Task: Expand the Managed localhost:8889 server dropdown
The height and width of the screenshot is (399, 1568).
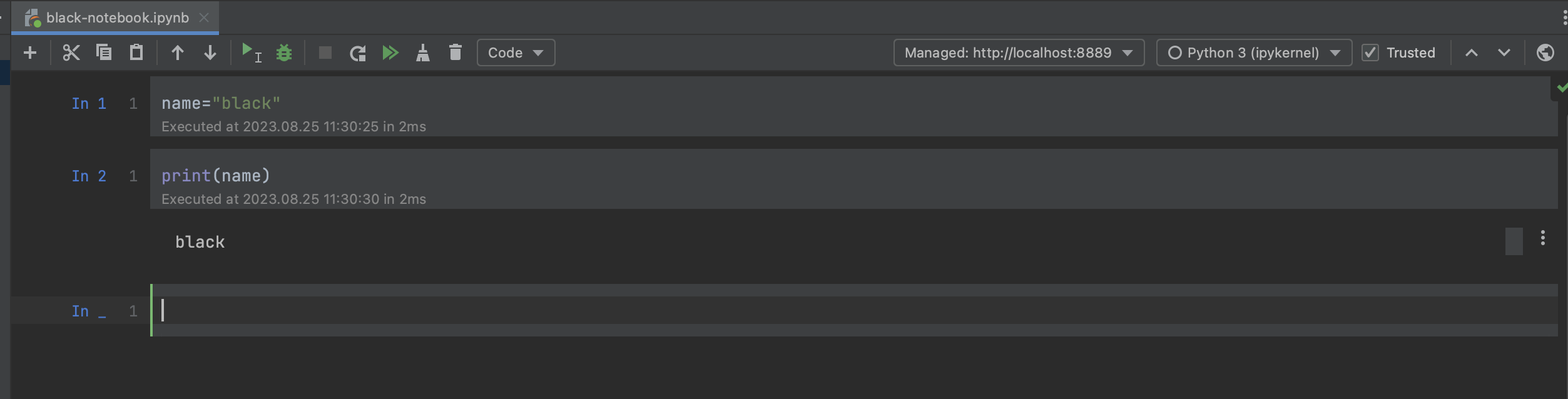Action: [x=1019, y=53]
